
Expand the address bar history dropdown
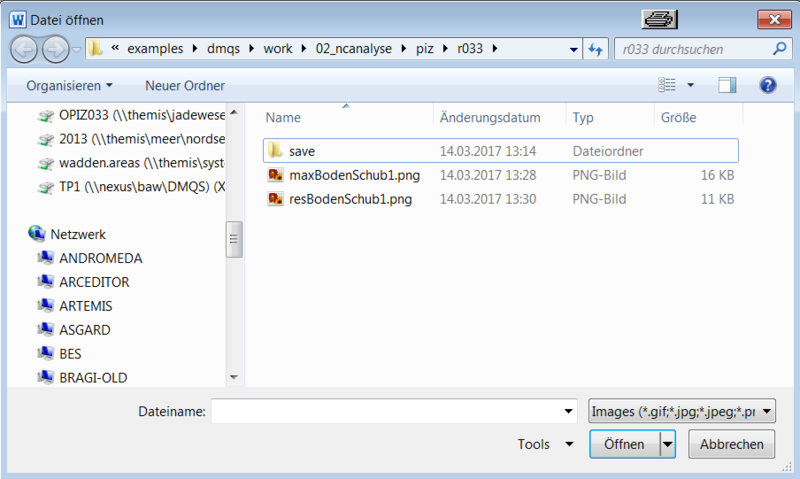click(x=573, y=48)
